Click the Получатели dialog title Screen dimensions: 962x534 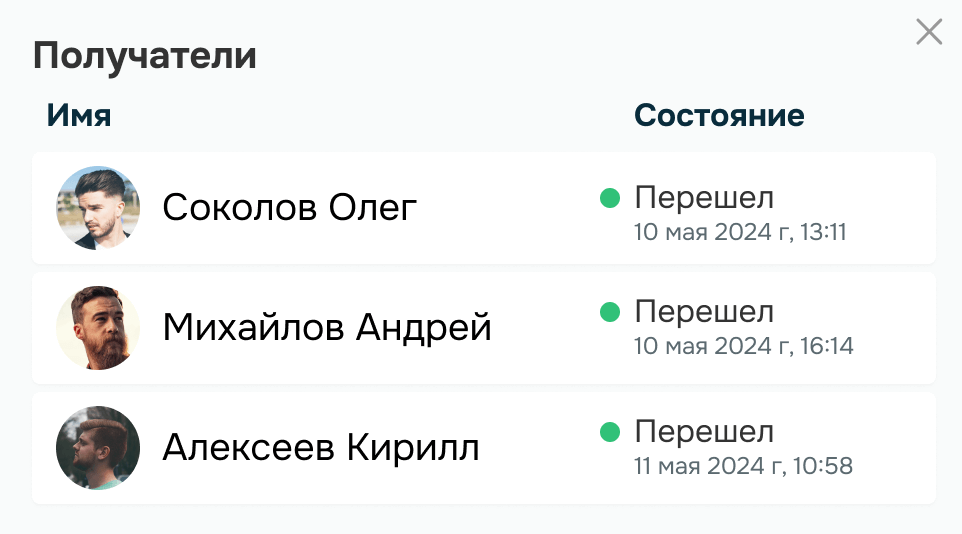point(145,56)
